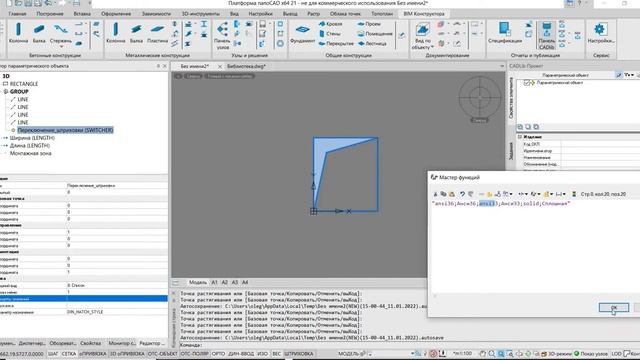640x360 pixels.
Task: Toggle СЕТКА grid mode
Action: pos(69,354)
